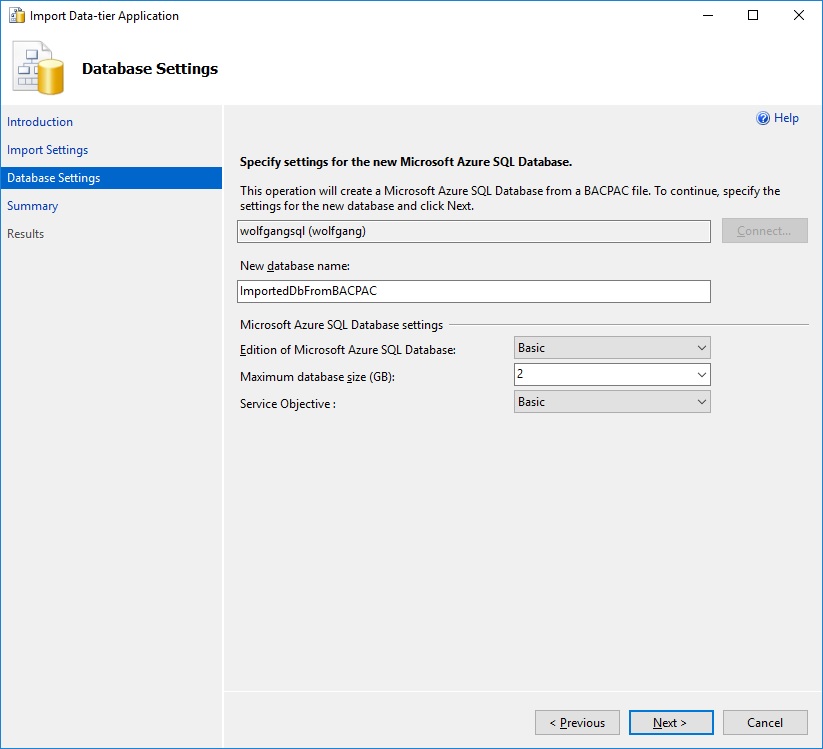Screen dimensions: 823x749
Task: Select the Import Settings step
Action: tap(49, 149)
